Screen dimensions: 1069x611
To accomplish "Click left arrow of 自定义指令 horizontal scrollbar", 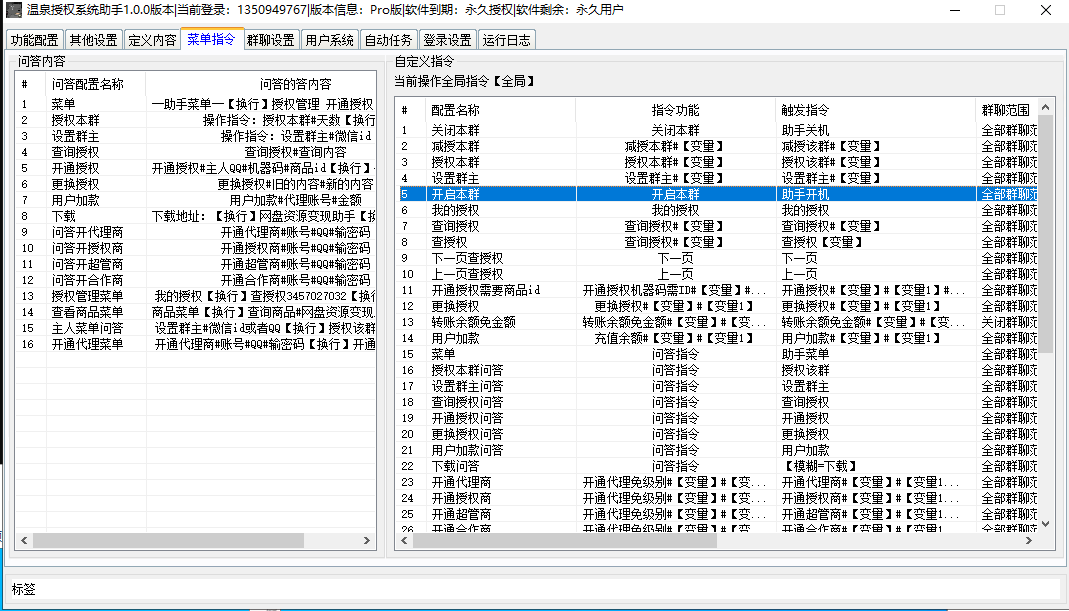I will click(x=404, y=540).
